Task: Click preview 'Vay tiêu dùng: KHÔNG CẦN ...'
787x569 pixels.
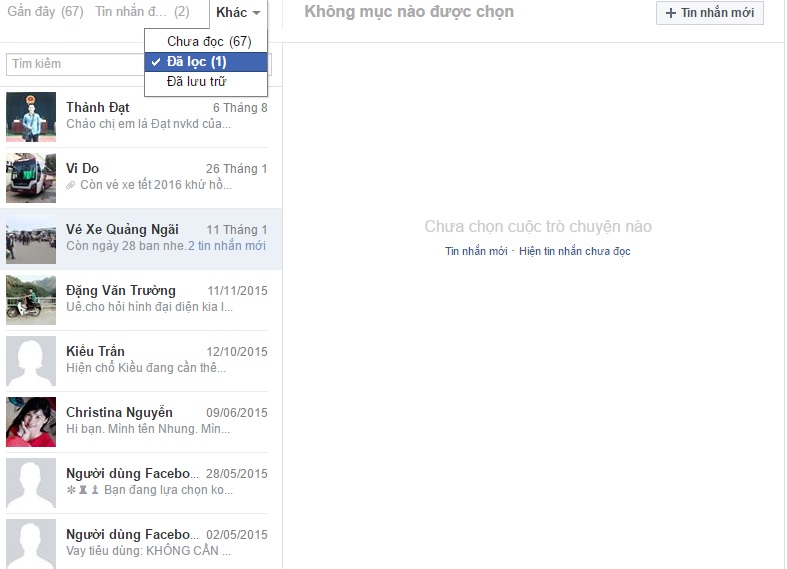Action: [x=149, y=551]
